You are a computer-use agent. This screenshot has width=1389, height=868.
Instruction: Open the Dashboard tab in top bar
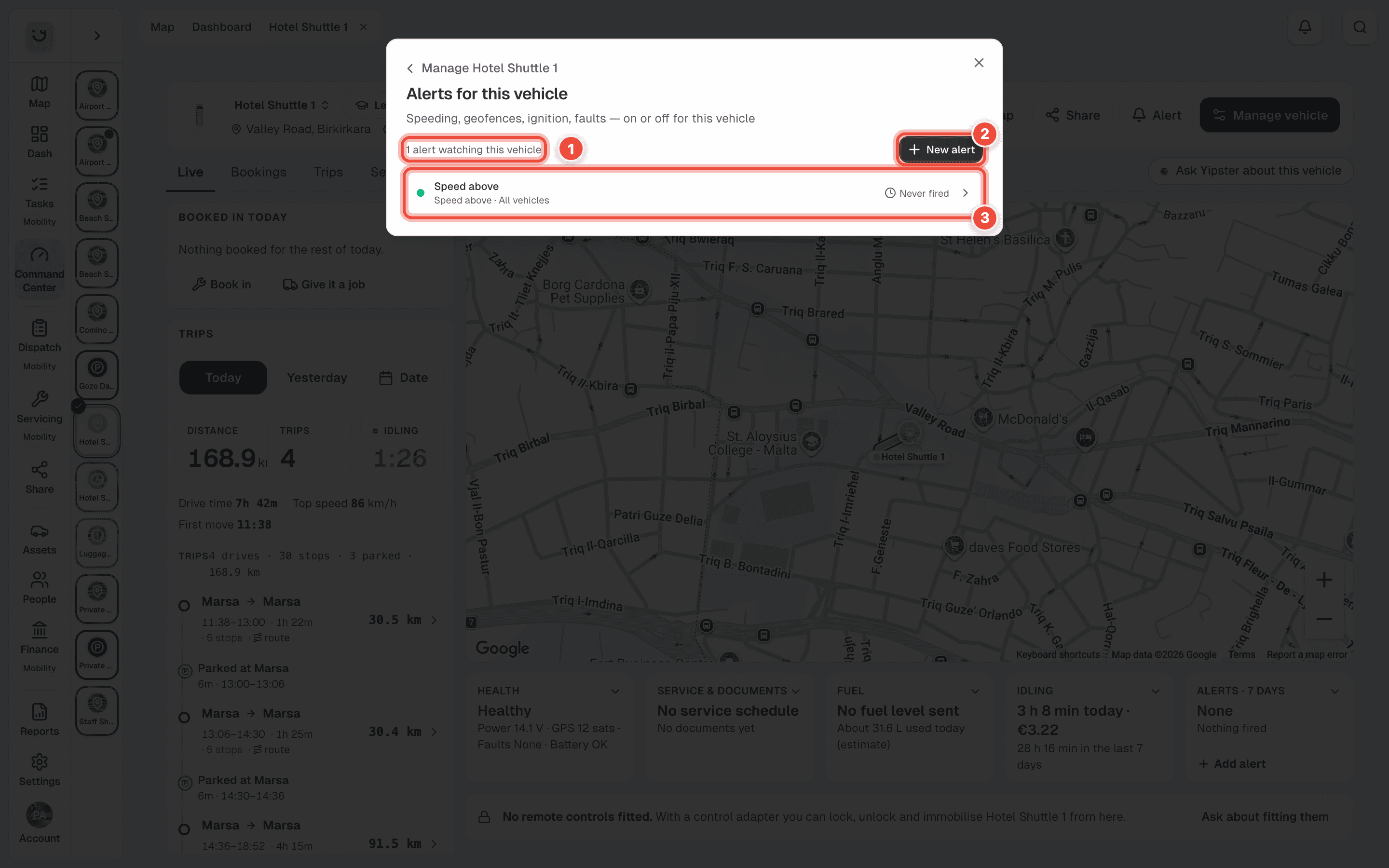tap(221, 27)
